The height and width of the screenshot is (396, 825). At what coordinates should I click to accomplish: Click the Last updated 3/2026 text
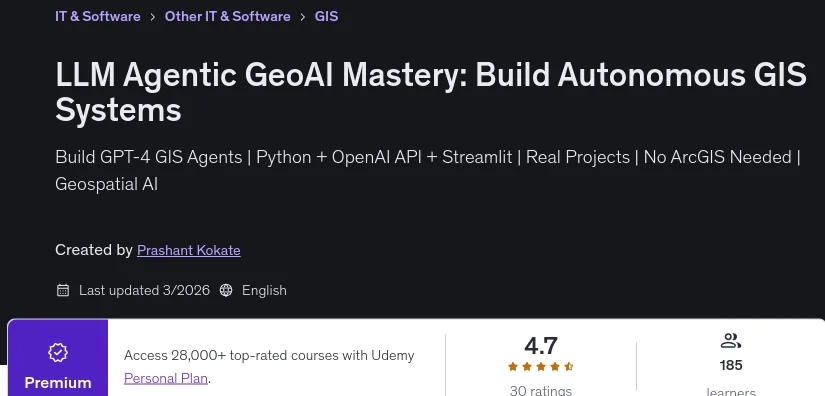click(144, 290)
